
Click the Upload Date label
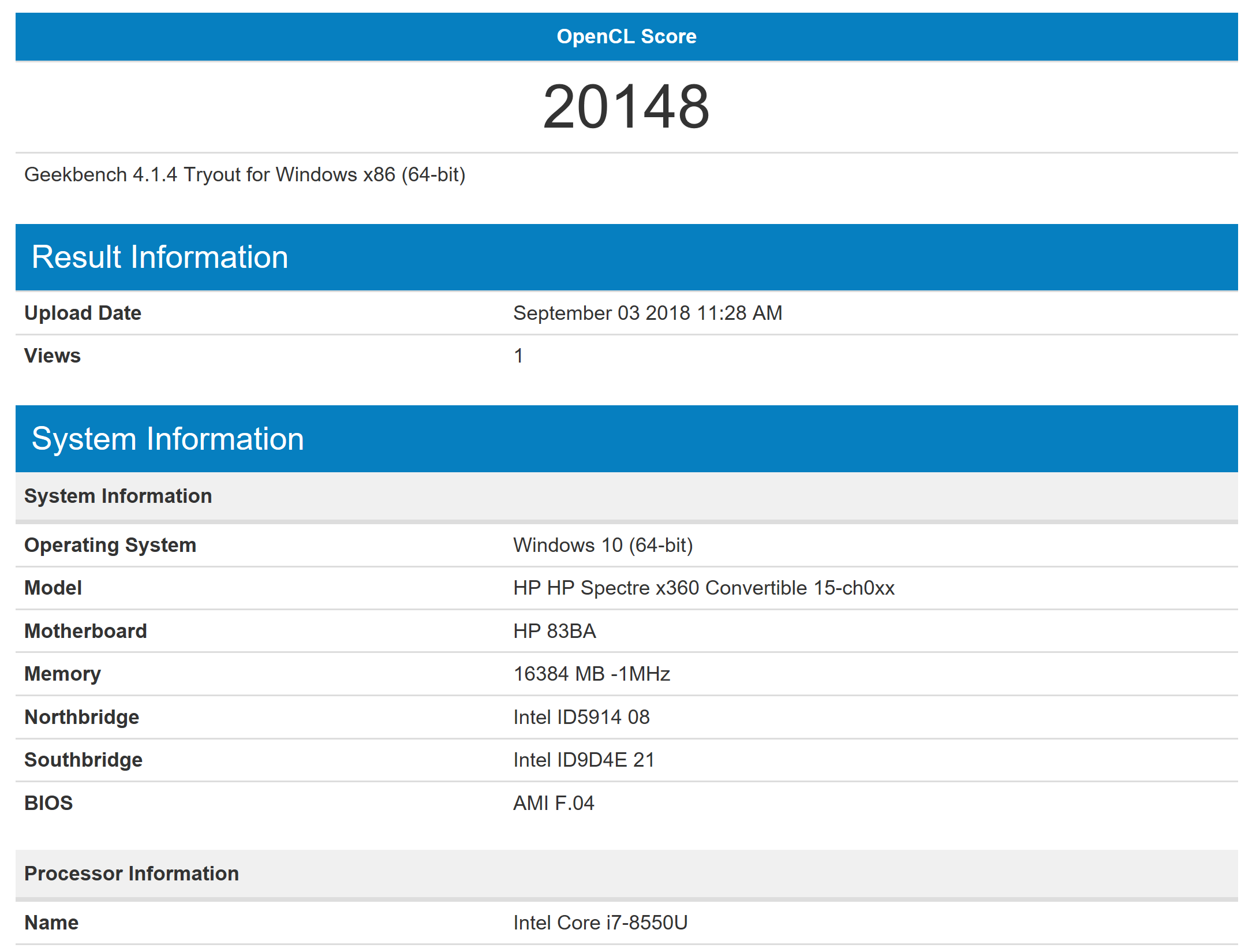click(x=83, y=313)
